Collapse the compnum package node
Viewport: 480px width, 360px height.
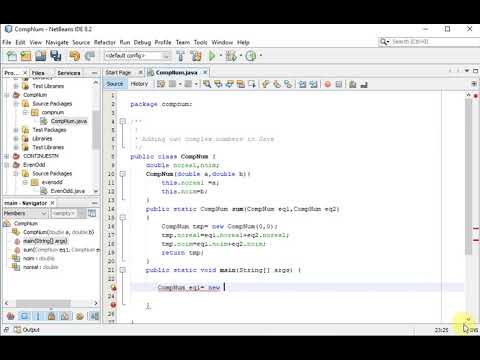[25, 112]
